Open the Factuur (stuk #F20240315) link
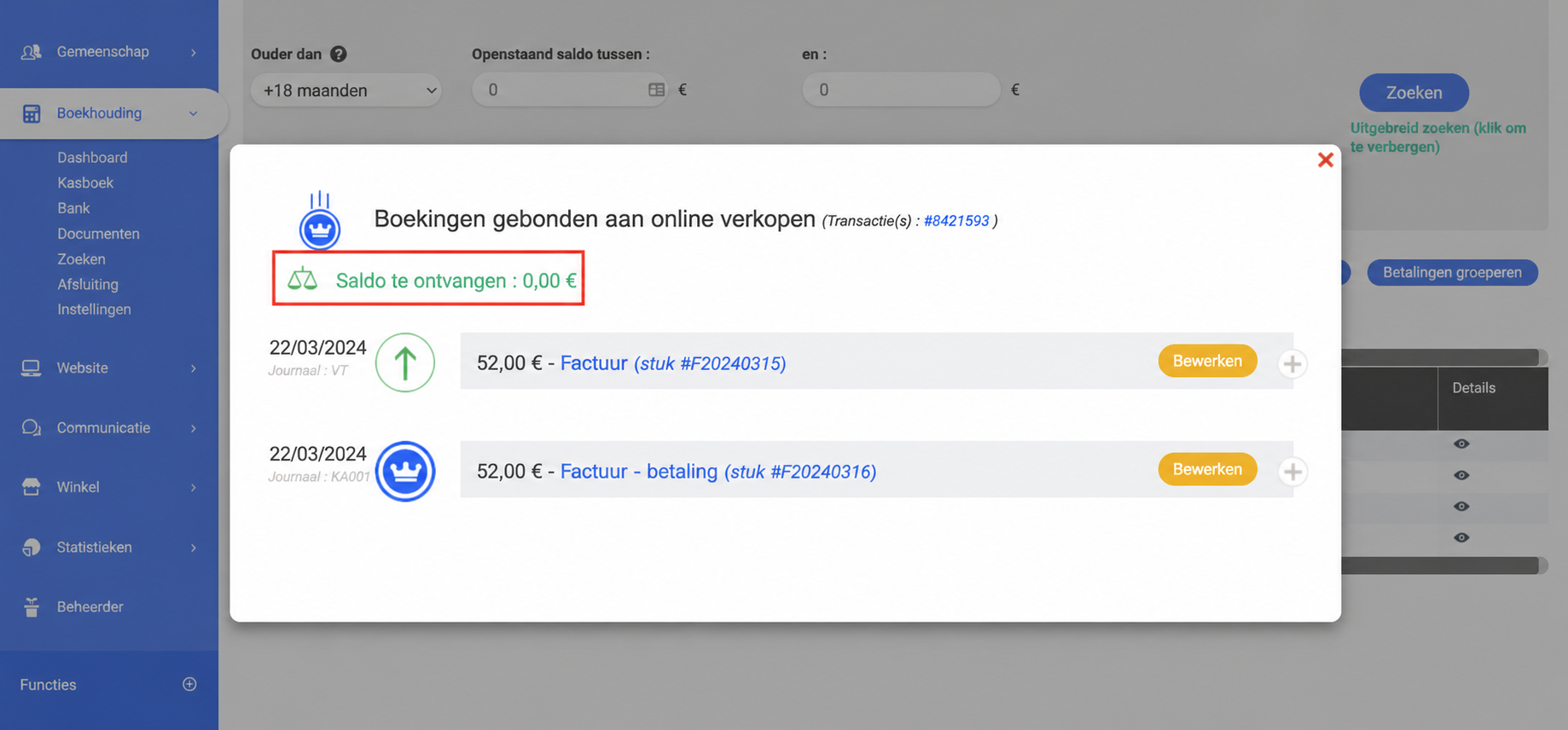The width and height of the screenshot is (1568, 730). coord(673,363)
